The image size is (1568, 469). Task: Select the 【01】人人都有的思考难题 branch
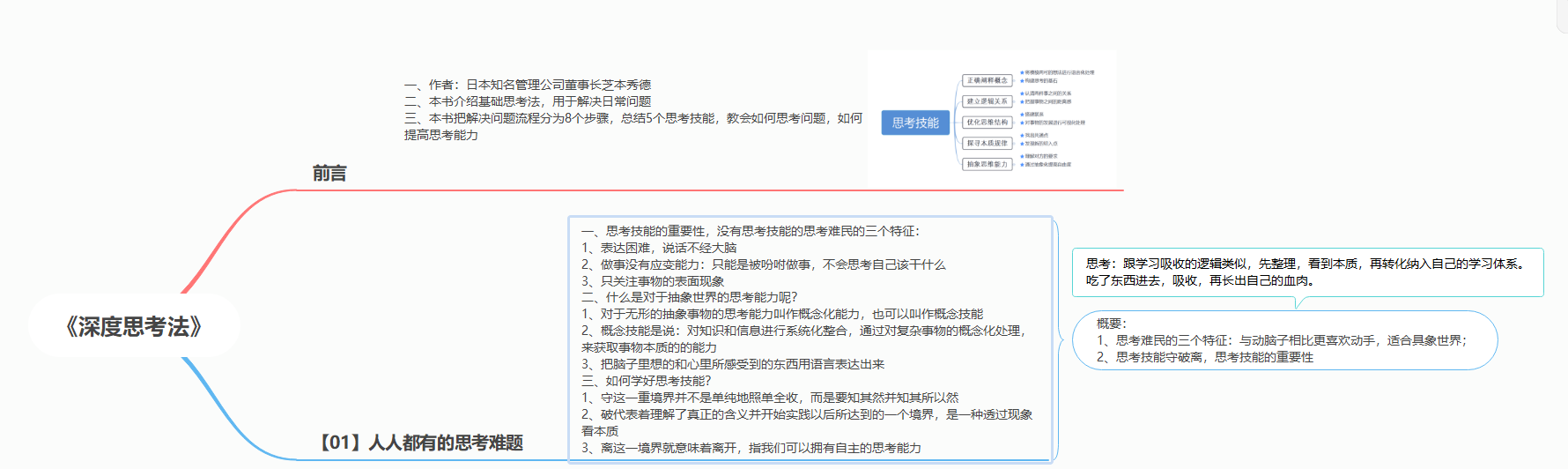click(419, 443)
